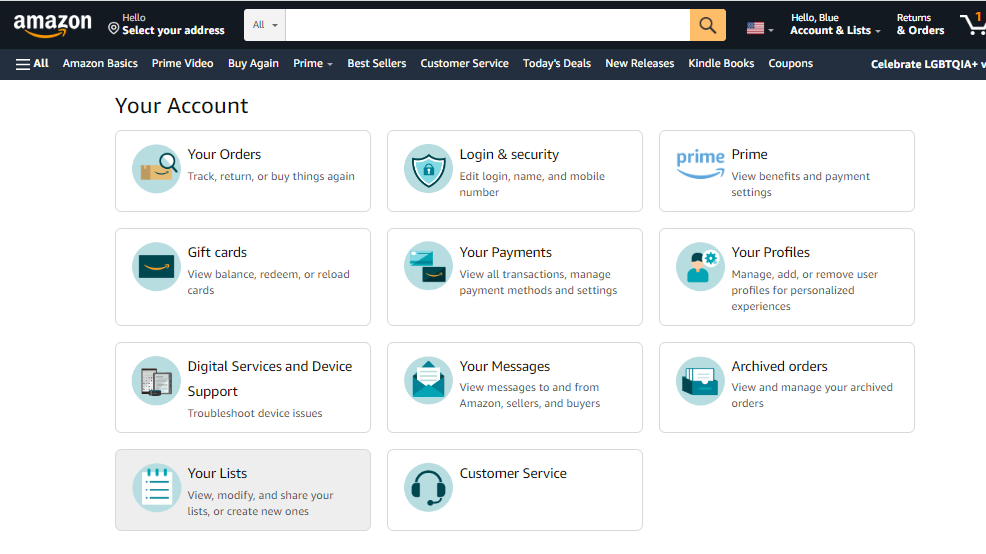Open Amazon Basics in nav bar

(x=100, y=64)
